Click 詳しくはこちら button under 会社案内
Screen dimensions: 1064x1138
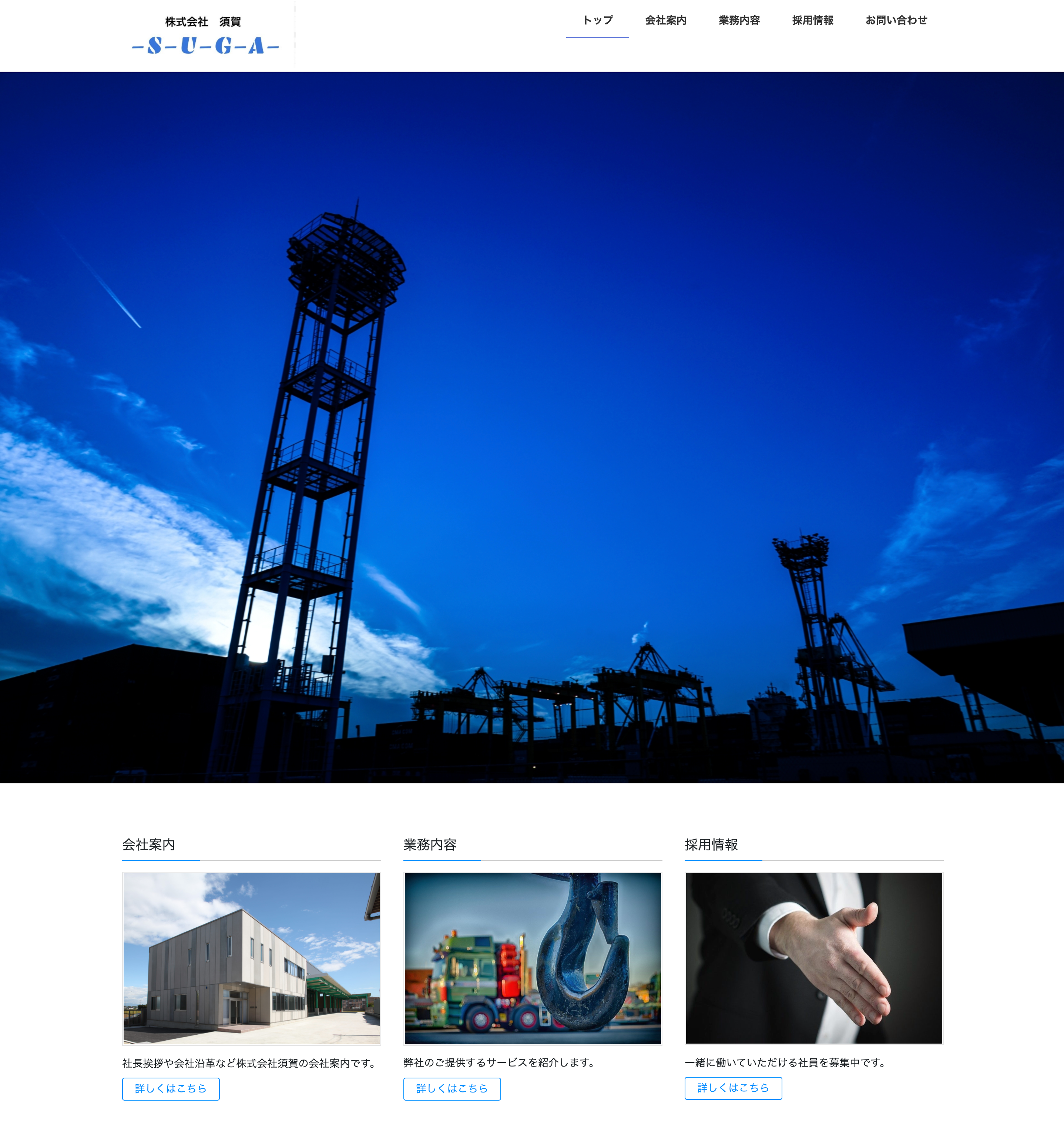pyautogui.click(x=171, y=1089)
